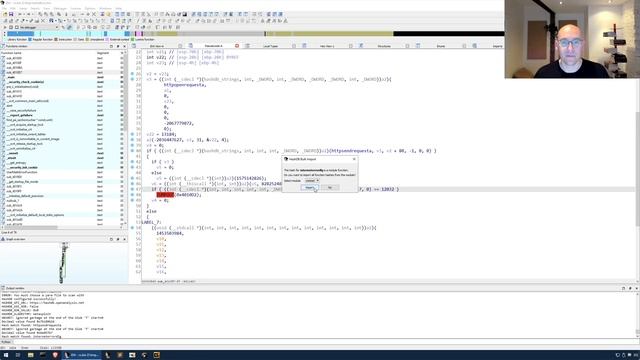Switch to the Structures tab
This screenshot has width=640, height=360.
coord(384,46)
